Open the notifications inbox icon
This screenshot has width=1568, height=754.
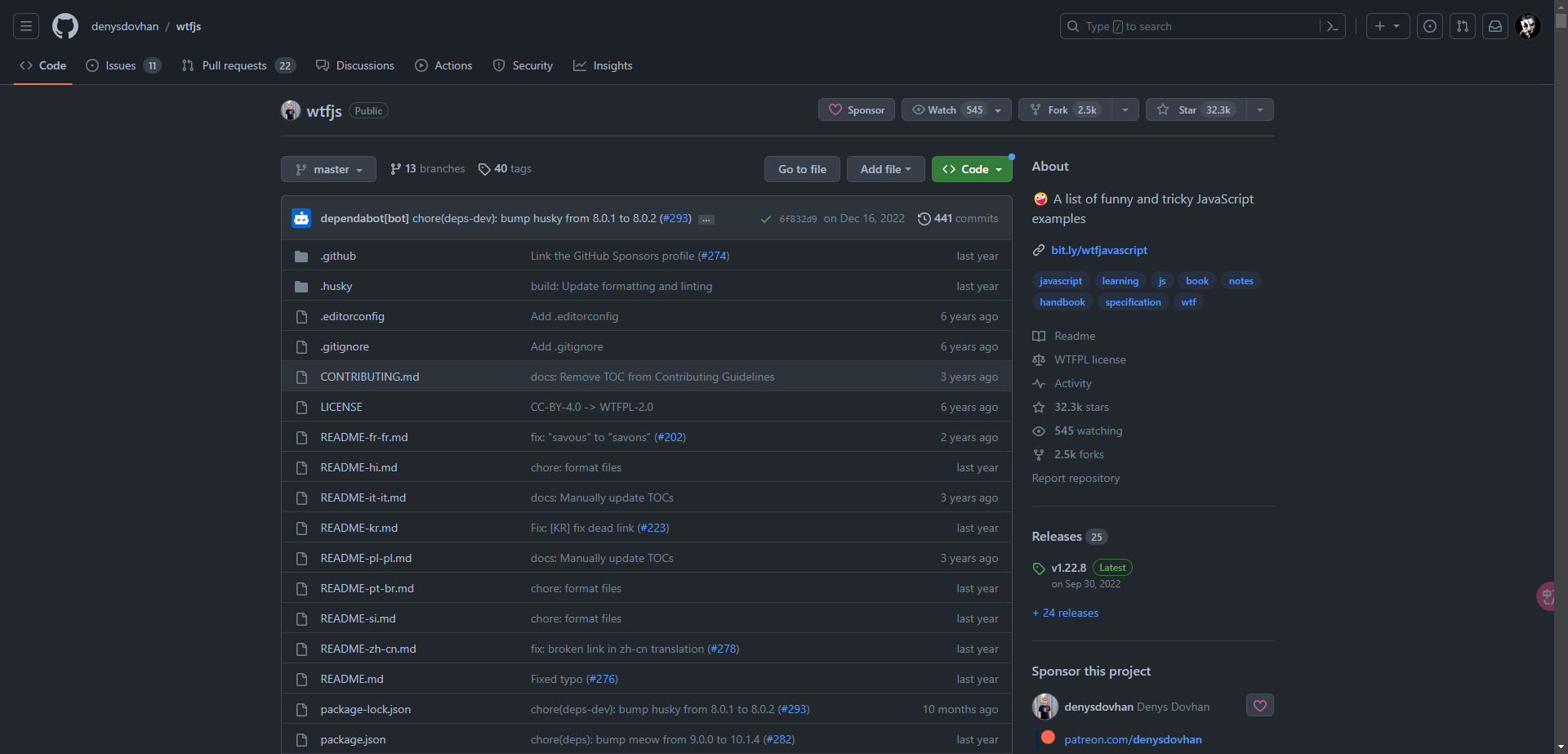[1495, 26]
